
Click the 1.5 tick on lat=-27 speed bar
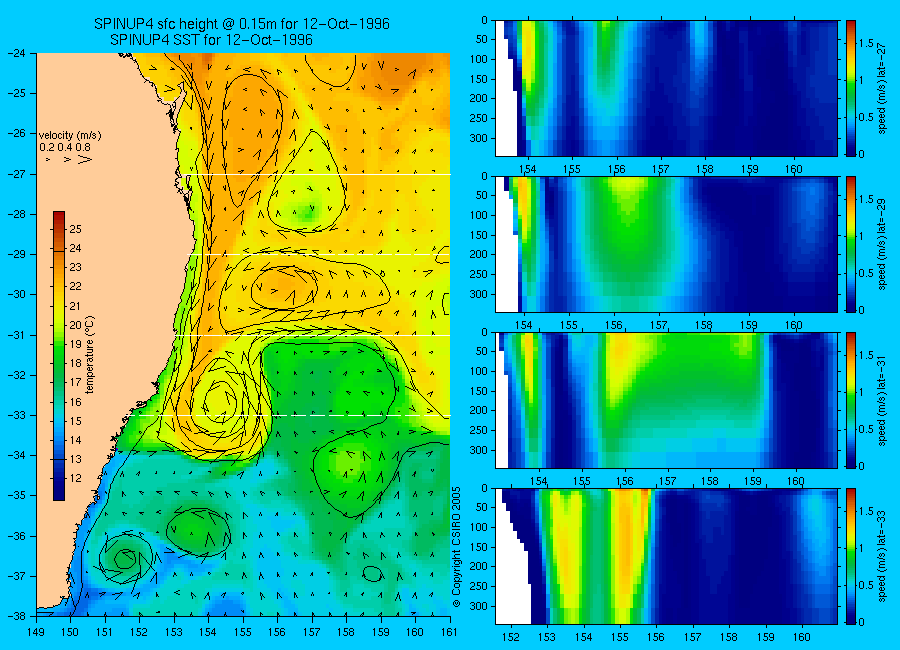(x=866, y=43)
